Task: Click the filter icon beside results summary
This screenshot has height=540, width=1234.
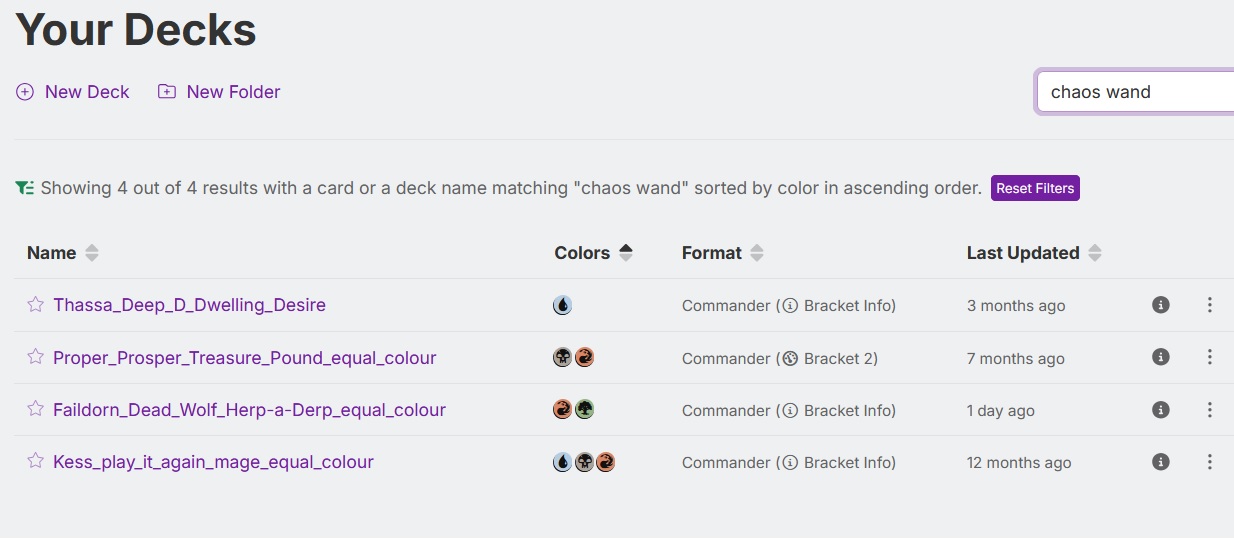Action: (25, 188)
